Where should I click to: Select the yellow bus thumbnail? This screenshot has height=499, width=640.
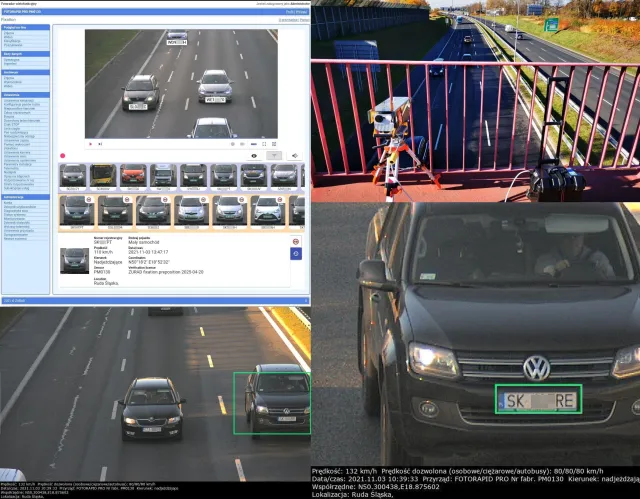click(x=103, y=176)
